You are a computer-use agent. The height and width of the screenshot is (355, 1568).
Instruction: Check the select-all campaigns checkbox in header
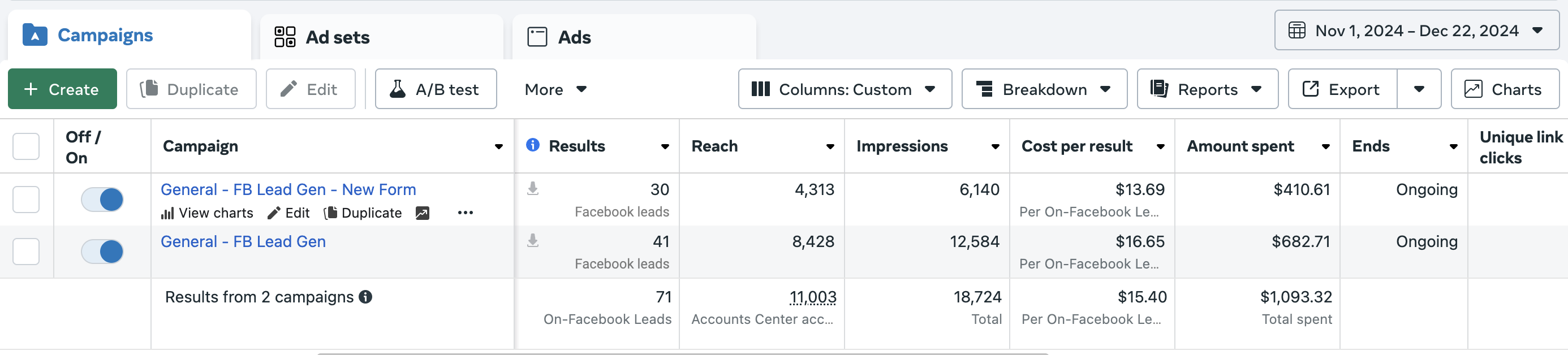tap(26, 146)
